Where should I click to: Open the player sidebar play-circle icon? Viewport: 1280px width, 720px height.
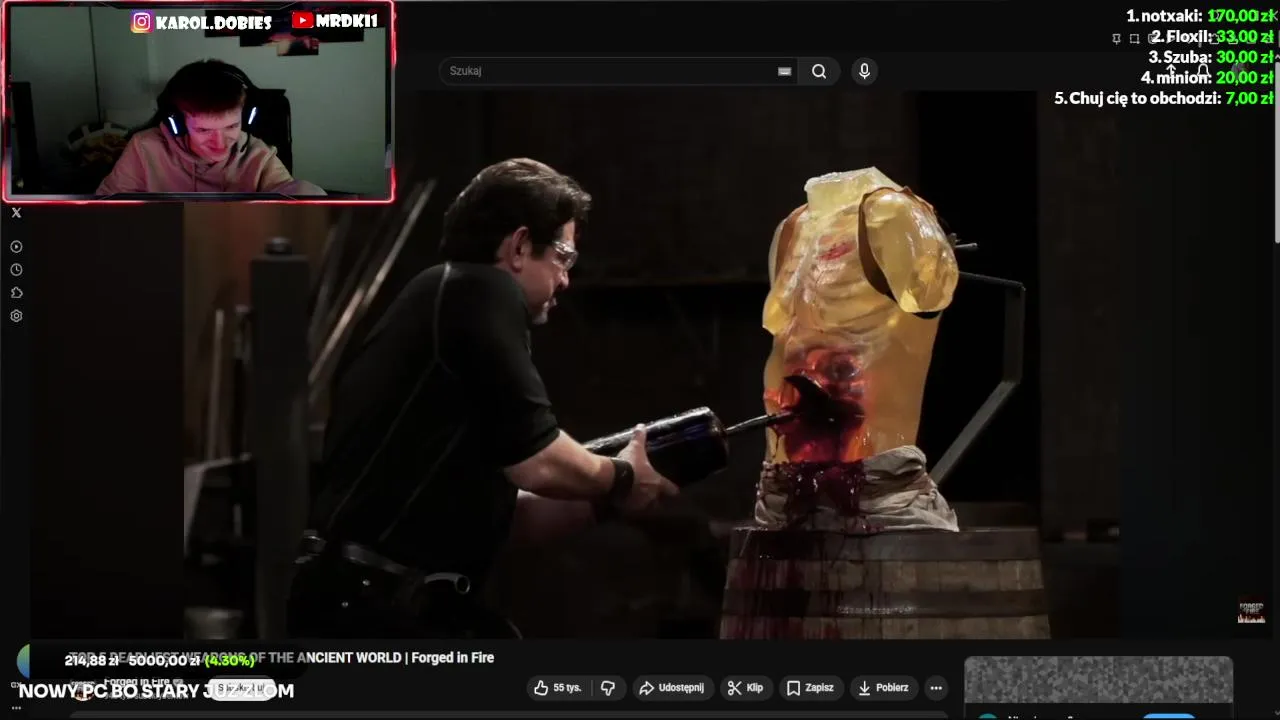(x=16, y=247)
